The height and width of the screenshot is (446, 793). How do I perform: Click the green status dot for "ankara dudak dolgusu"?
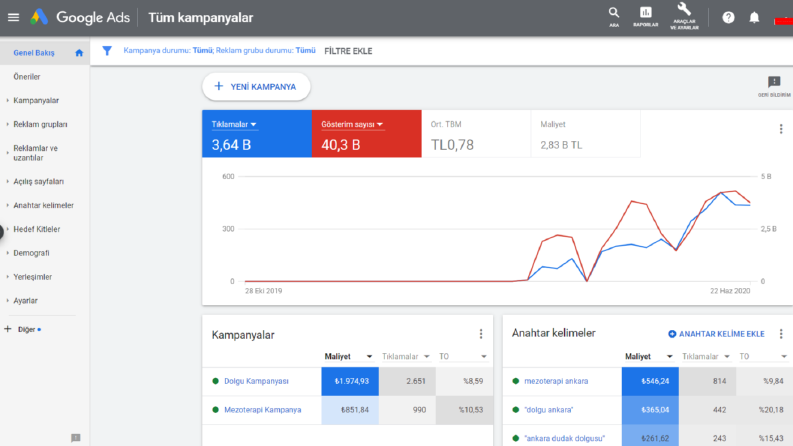(515, 438)
